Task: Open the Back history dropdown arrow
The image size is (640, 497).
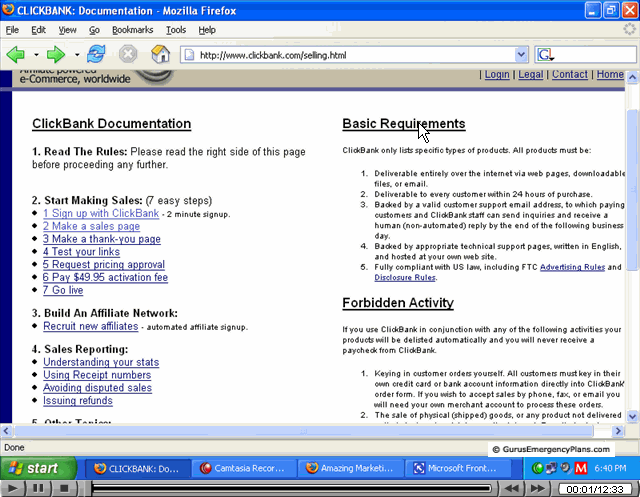Action: [x=36, y=54]
